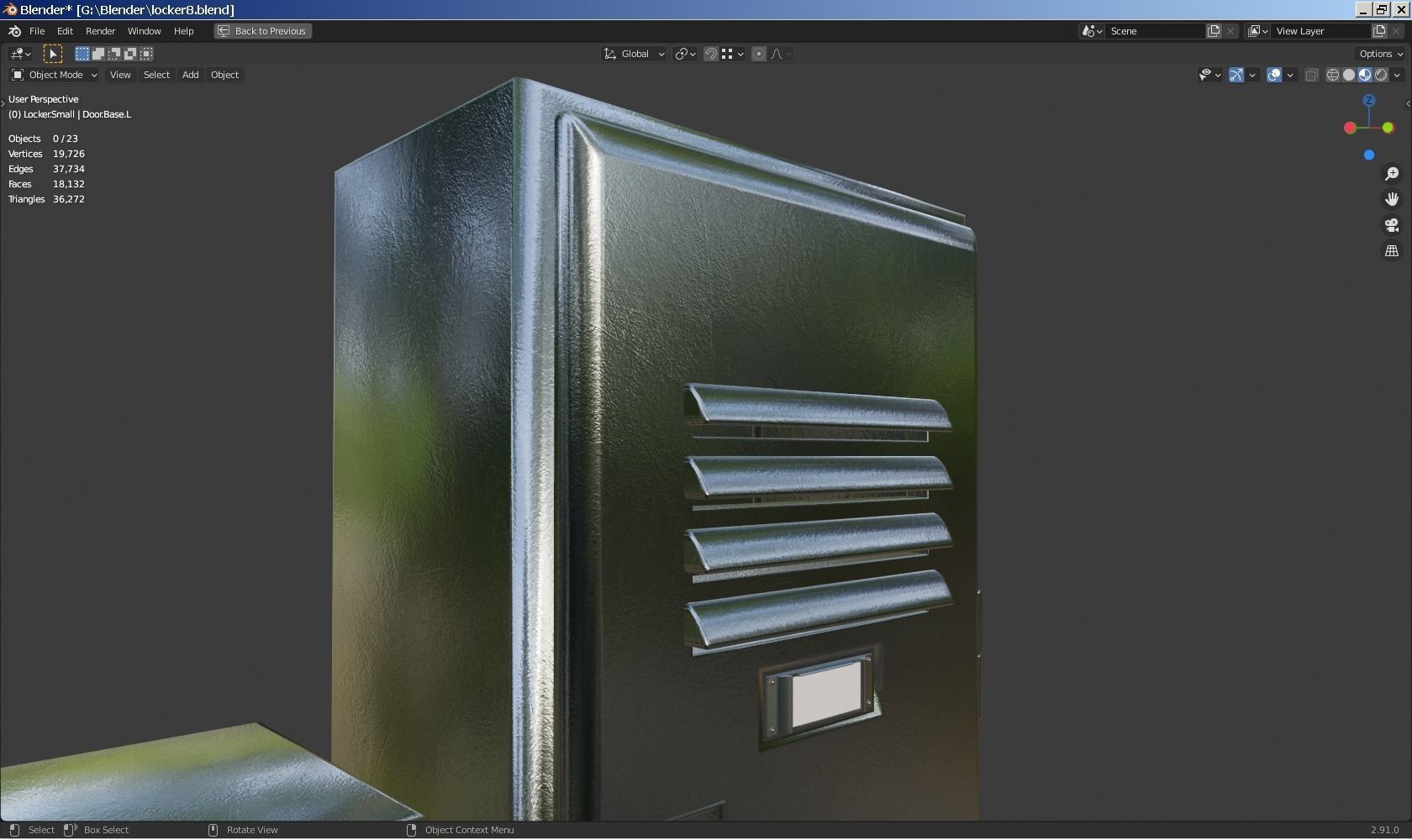Screen dimensions: 1412x840
Task: Click the Back to Previous button
Action: [262, 31]
